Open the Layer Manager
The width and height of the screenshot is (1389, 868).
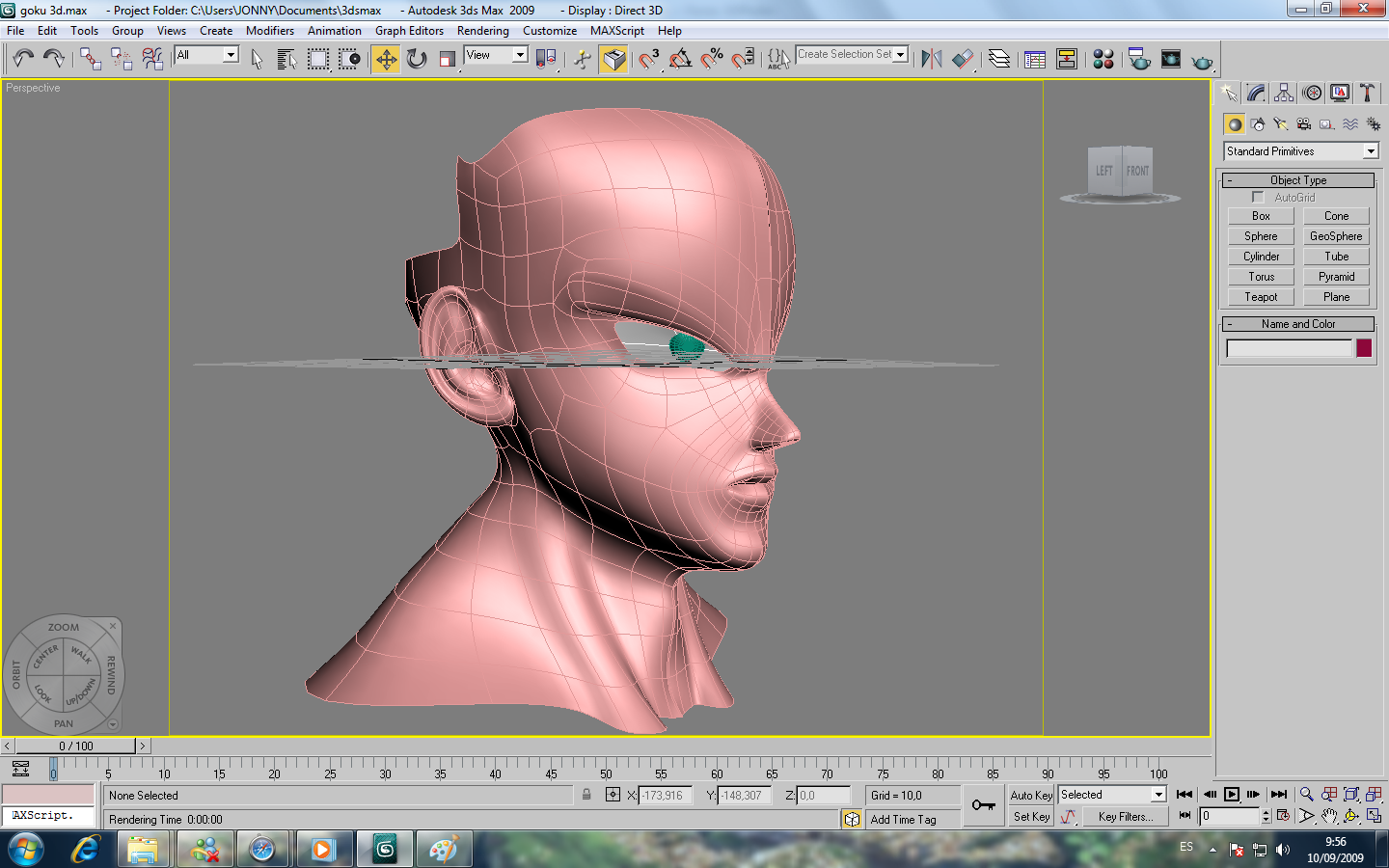tap(999, 59)
